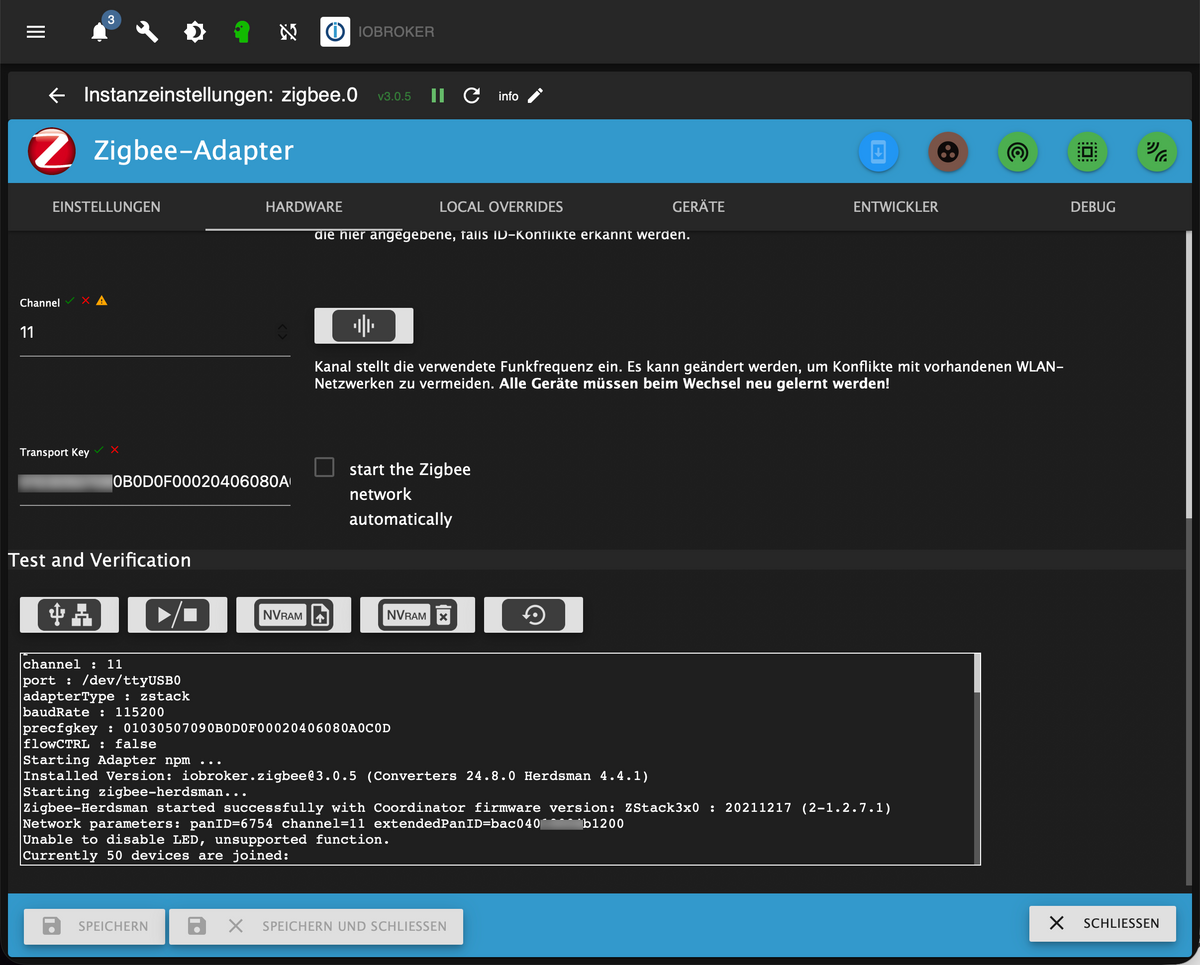Click the USB port test button
Image resolution: width=1200 pixels, height=965 pixels.
click(69, 615)
